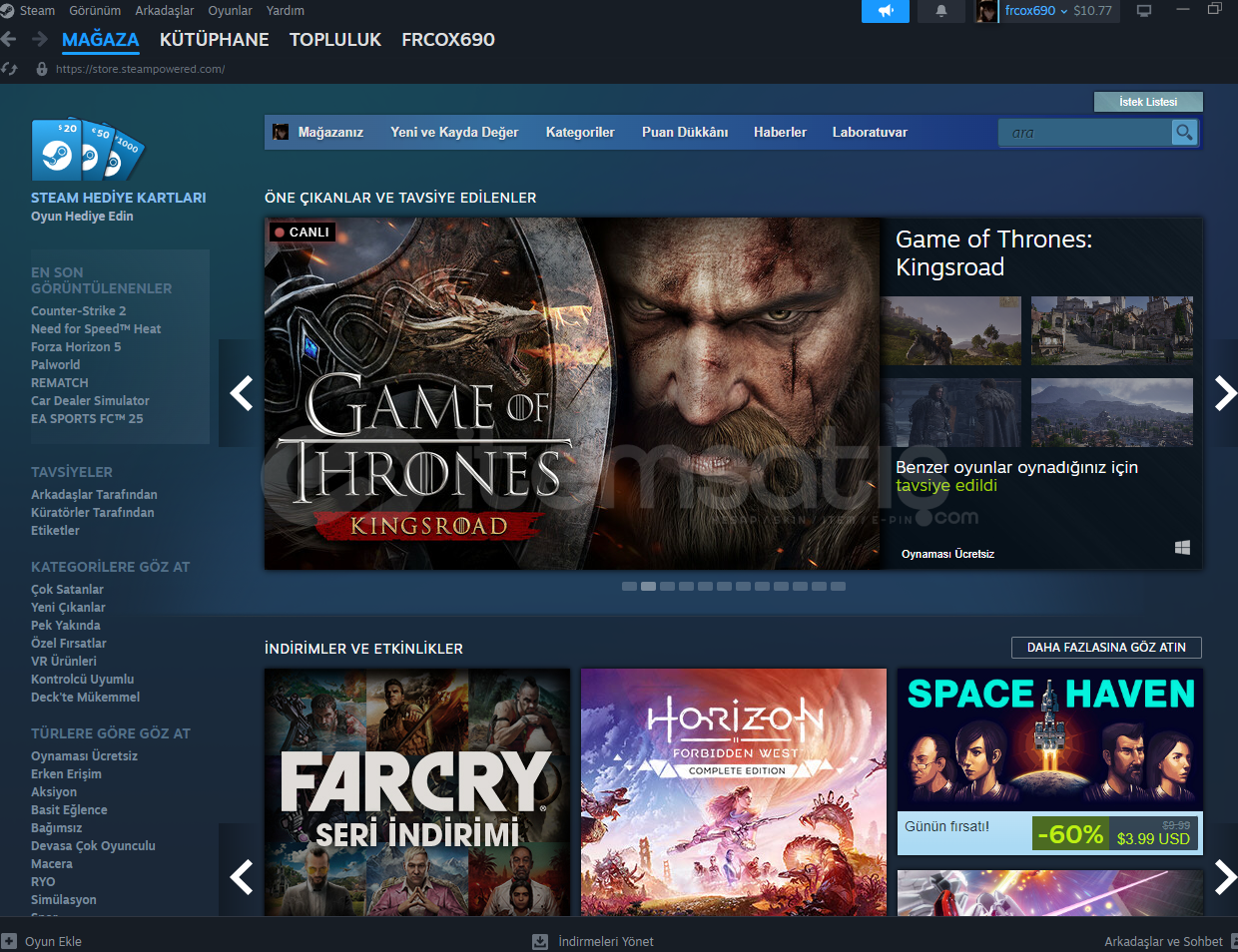
Task: Click the Oyun Ekle label
Action: point(53,941)
